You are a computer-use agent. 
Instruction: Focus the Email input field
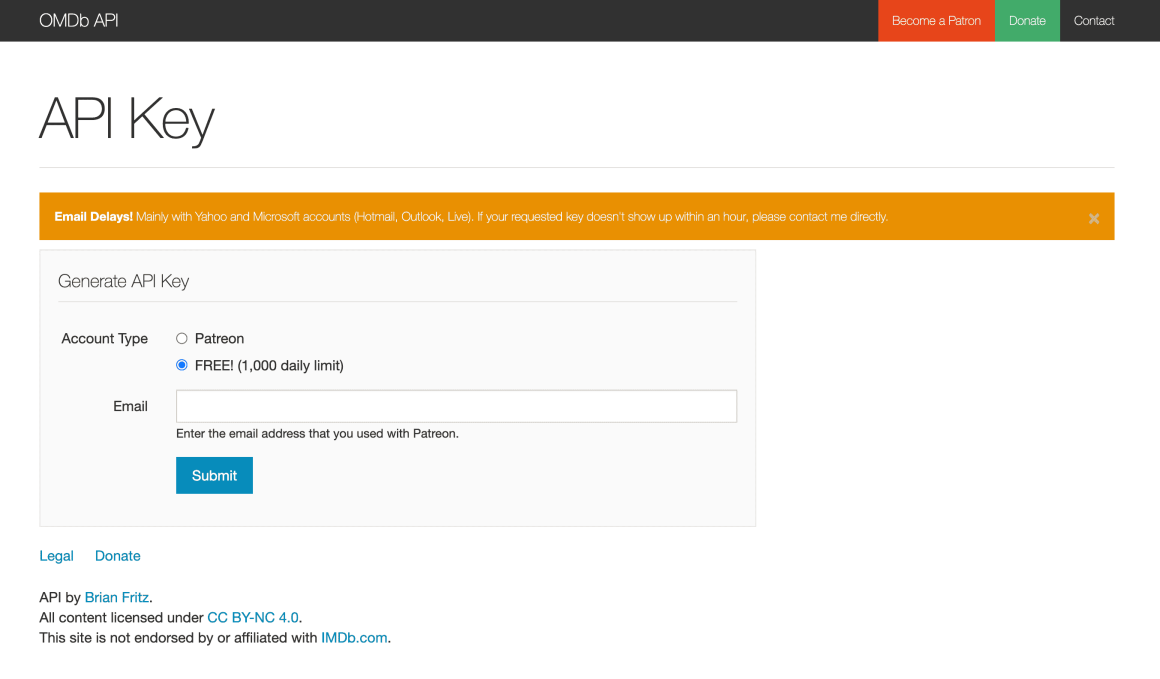coord(456,406)
